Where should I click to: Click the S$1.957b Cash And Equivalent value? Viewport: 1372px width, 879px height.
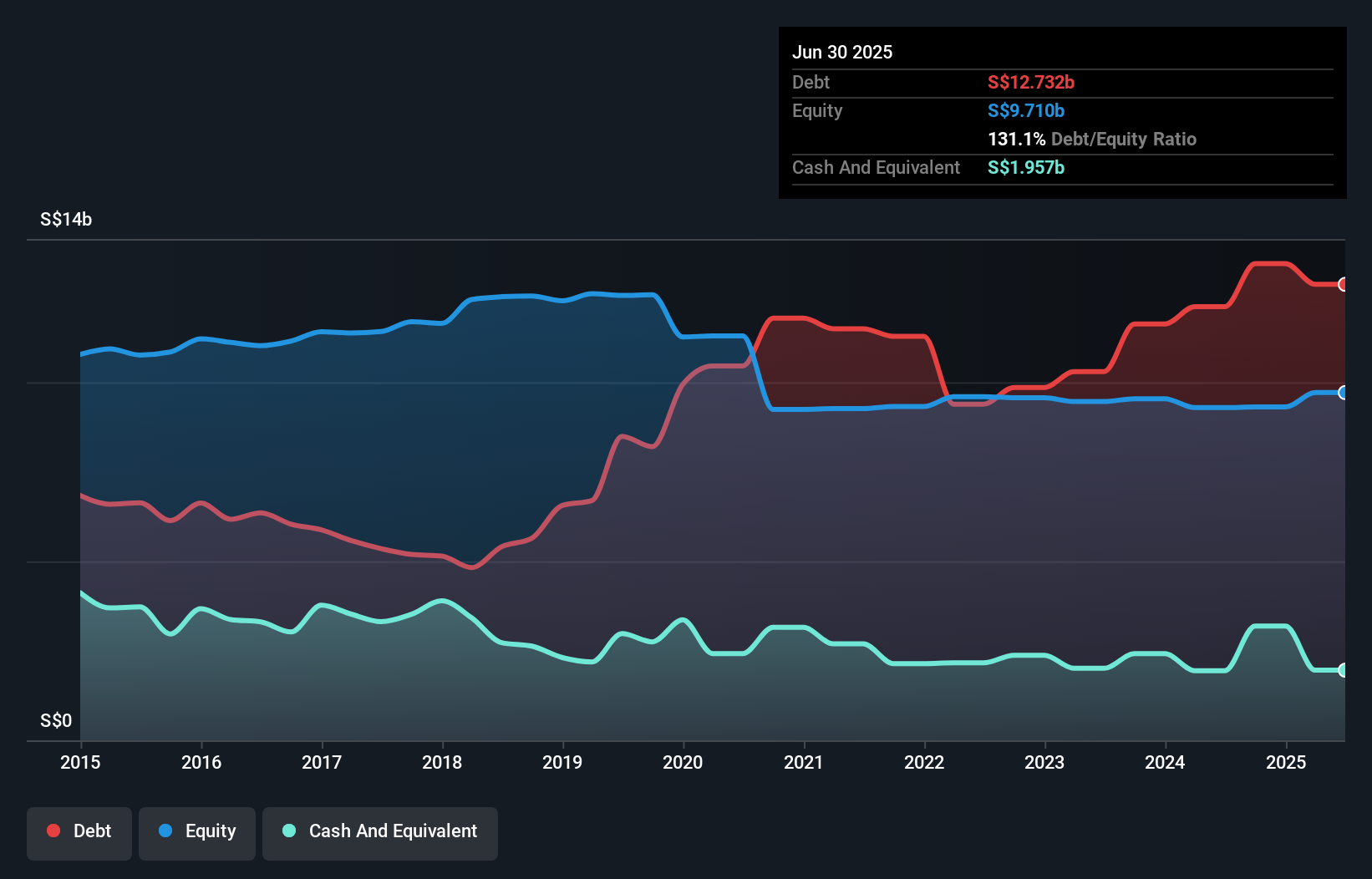pyautogui.click(x=1026, y=167)
